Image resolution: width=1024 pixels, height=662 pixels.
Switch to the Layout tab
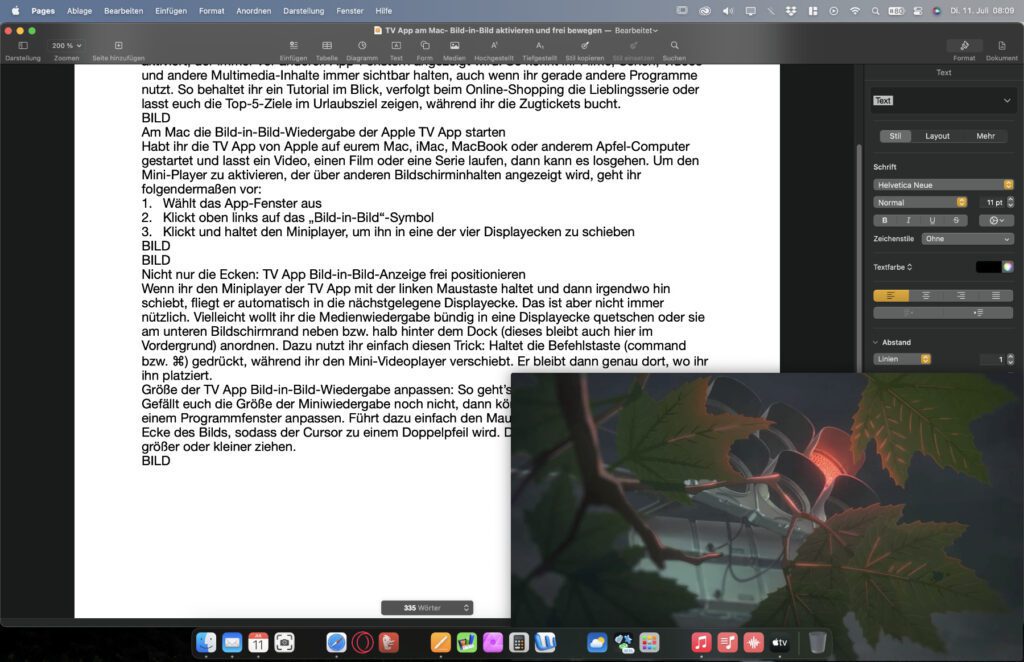(937, 136)
